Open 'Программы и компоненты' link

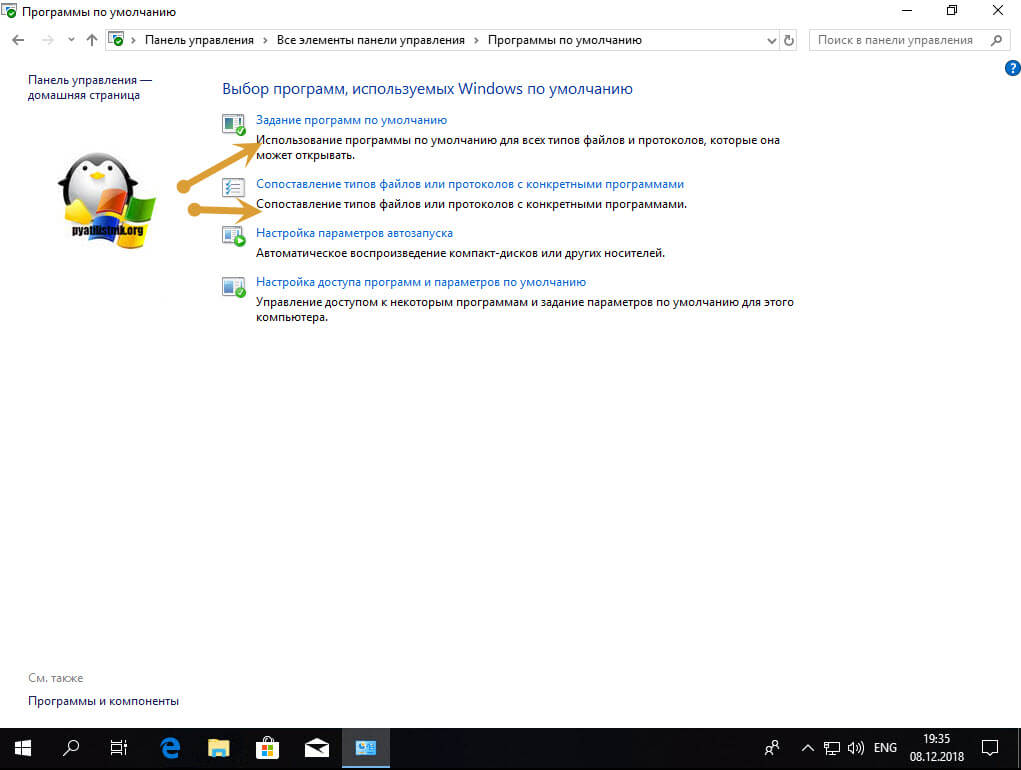click(x=103, y=701)
